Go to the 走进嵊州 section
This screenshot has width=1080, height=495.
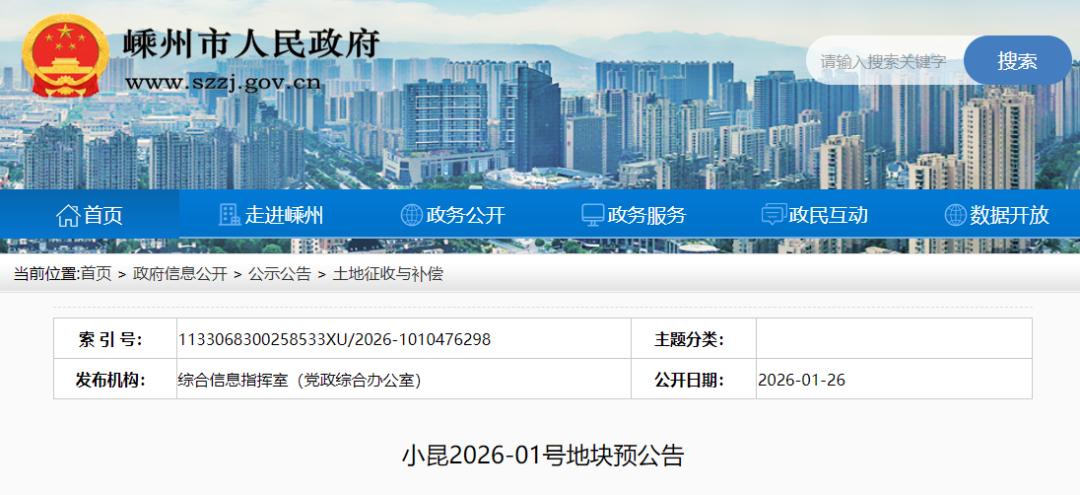(x=284, y=215)
